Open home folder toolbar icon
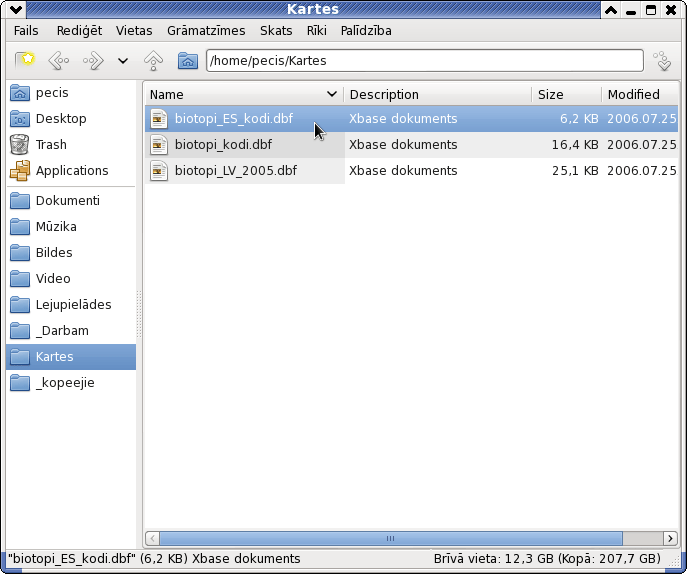Viewport: 687px width, 574px height. click(188, 60)
